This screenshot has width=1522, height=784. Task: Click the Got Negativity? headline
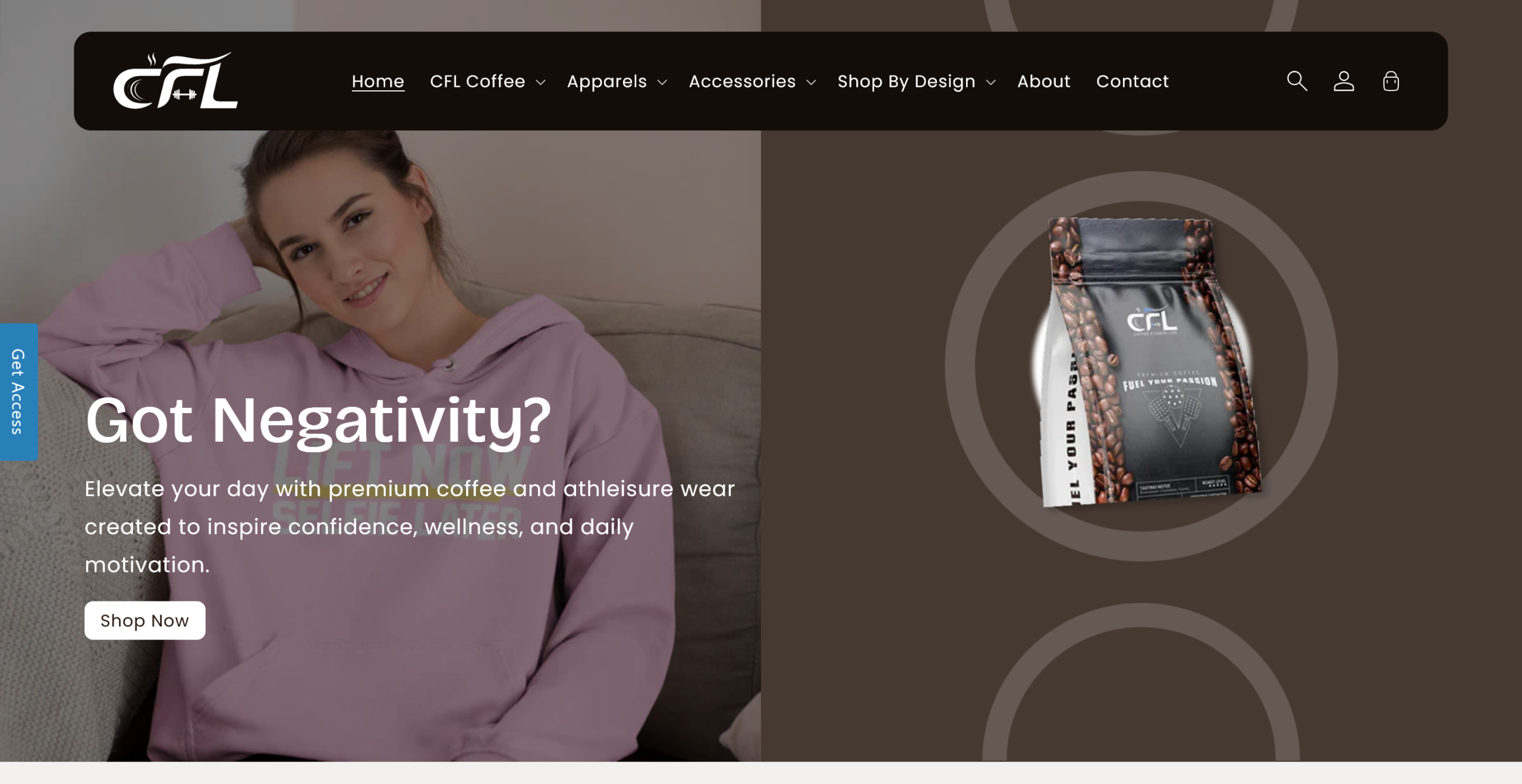click(x=319, y=421)
